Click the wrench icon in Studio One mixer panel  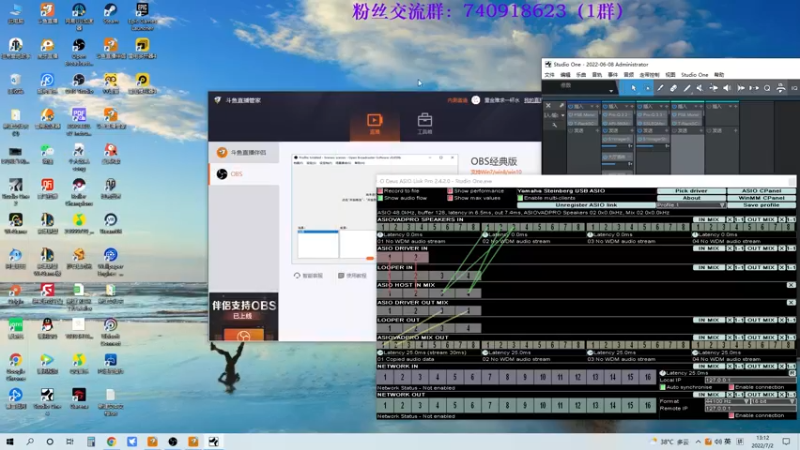tap(555, 125)
